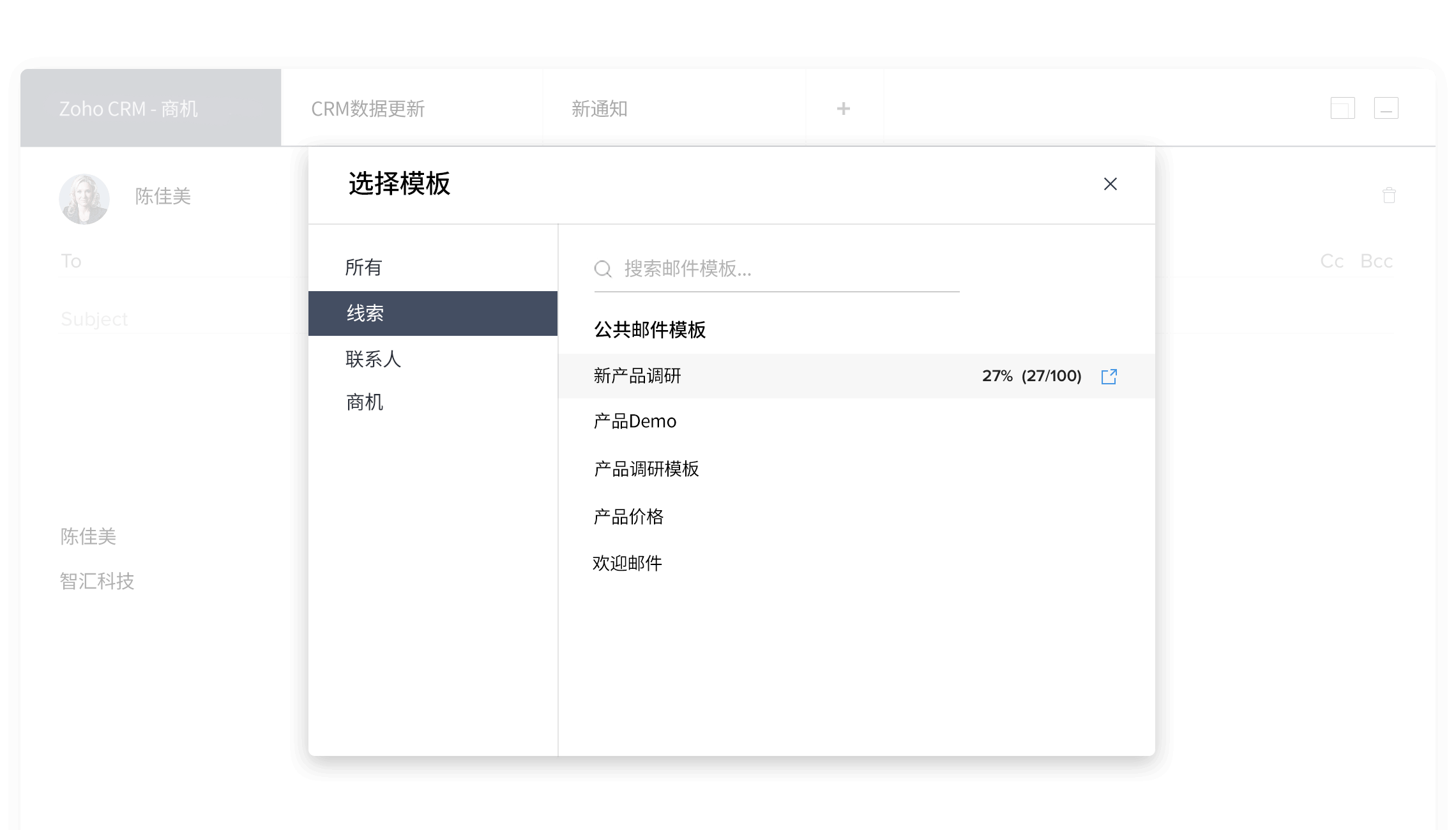Choose the 产品调研模板 template
1456x830 pixels.
646,469
